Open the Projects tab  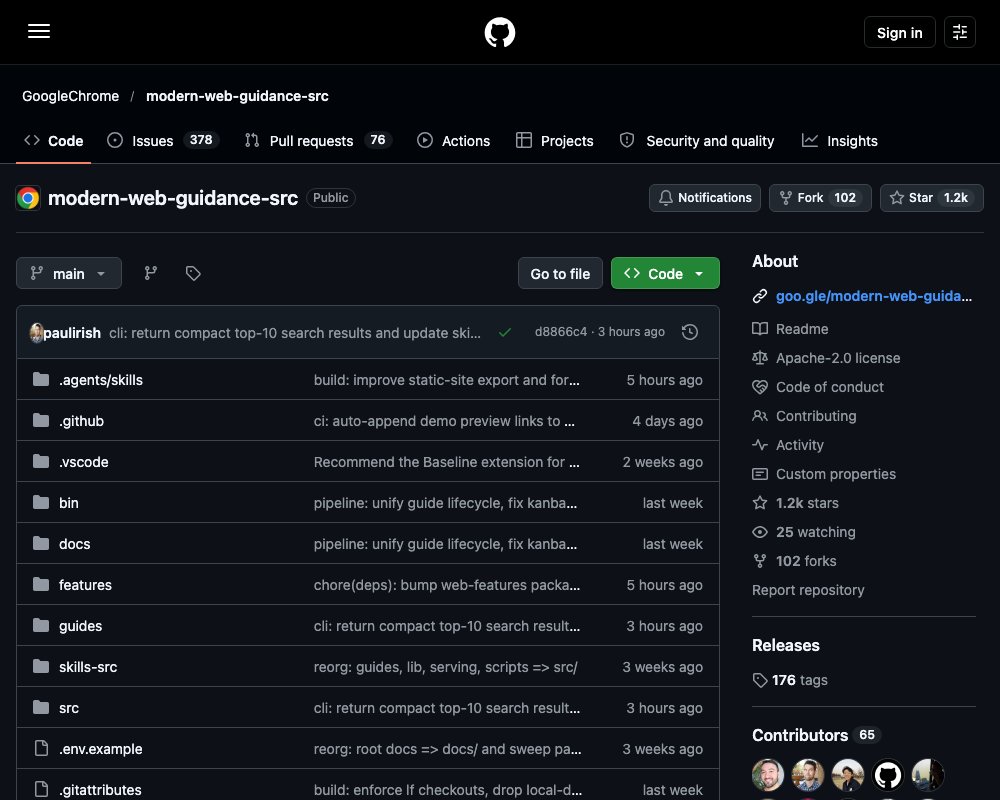tap(554, 141)
